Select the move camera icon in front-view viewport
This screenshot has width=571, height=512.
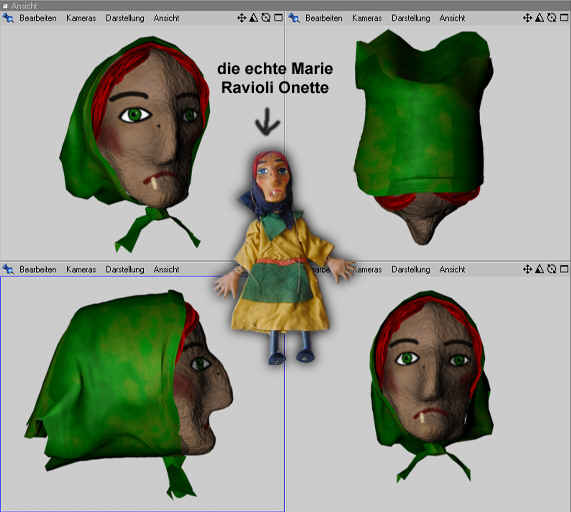click(x=527, y=269)
